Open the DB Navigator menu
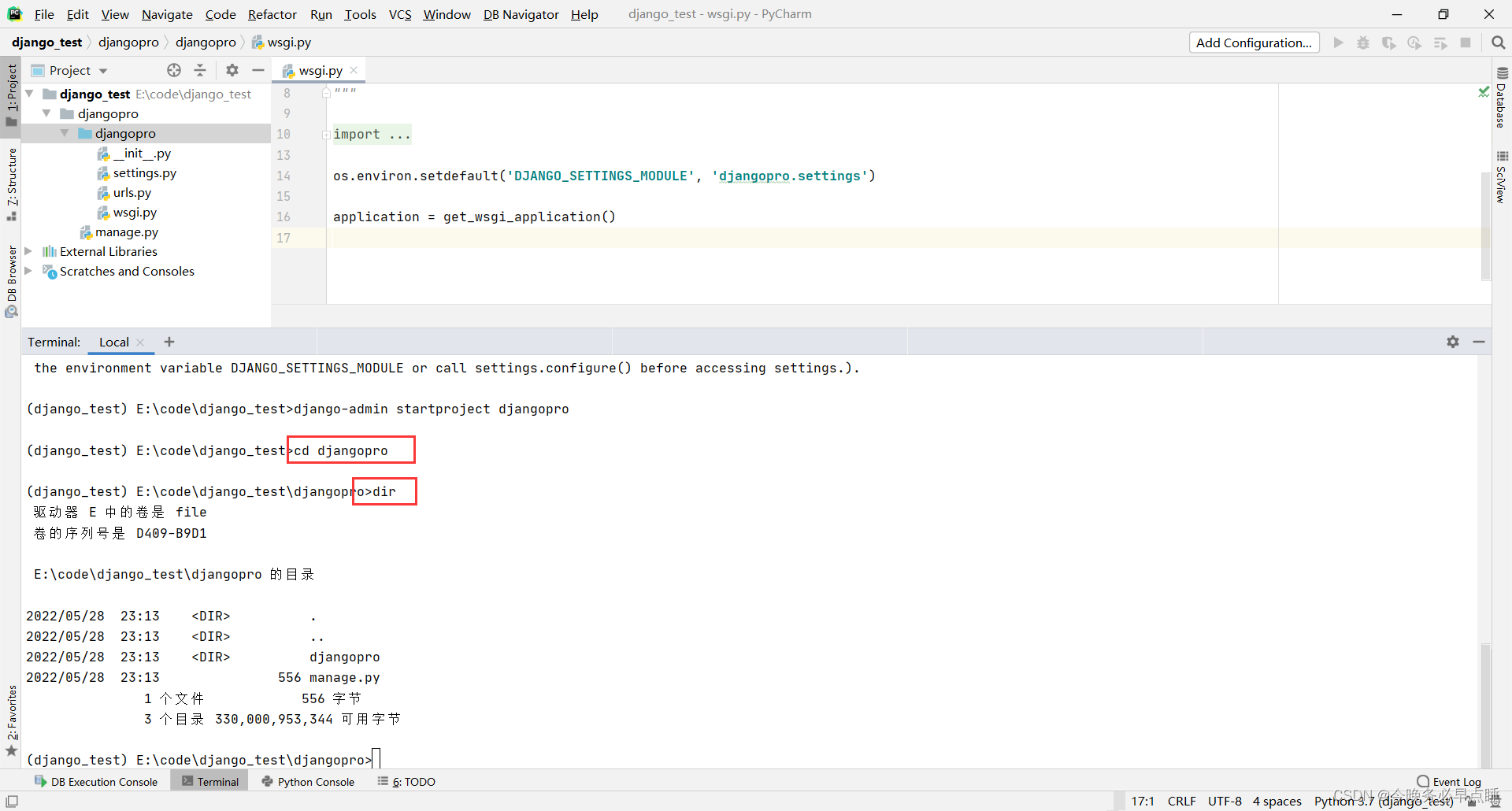 [x=521, y=14]
